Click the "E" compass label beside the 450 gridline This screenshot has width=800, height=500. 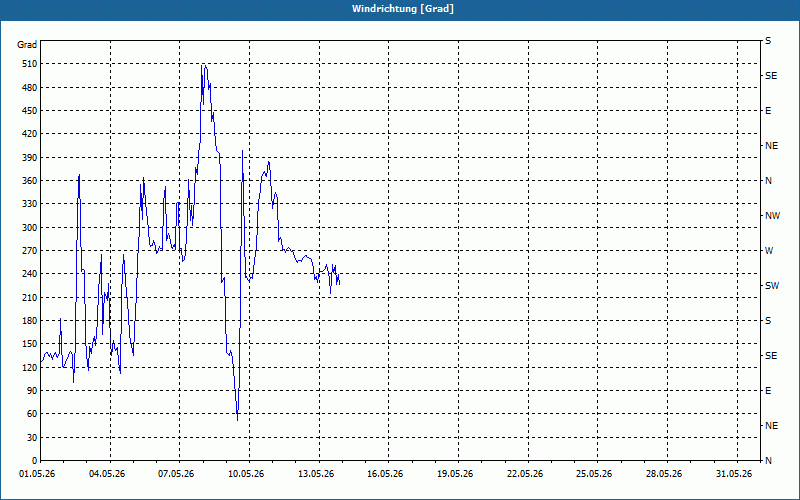click(768, 111)
